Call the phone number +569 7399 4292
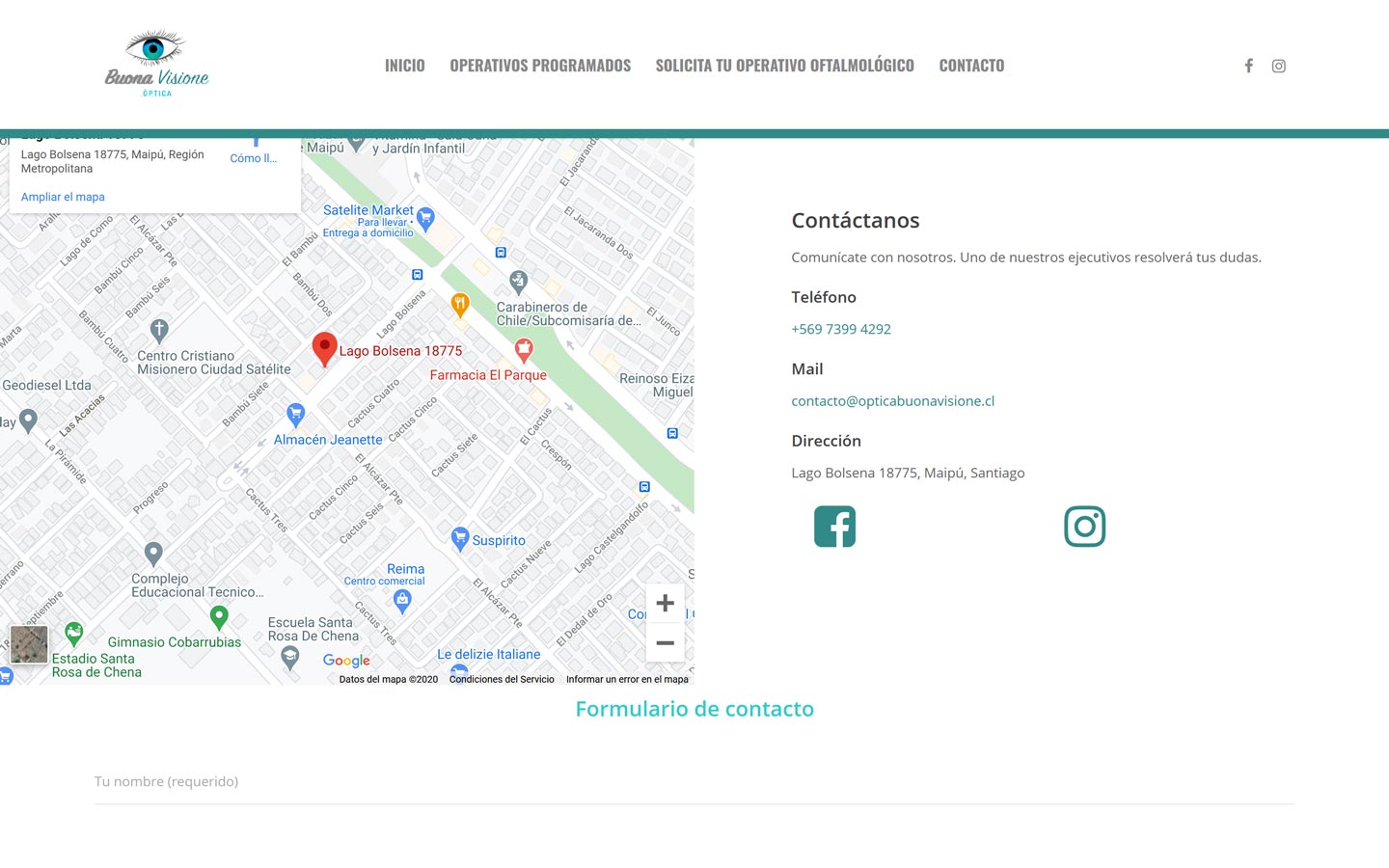 point(840,329)
